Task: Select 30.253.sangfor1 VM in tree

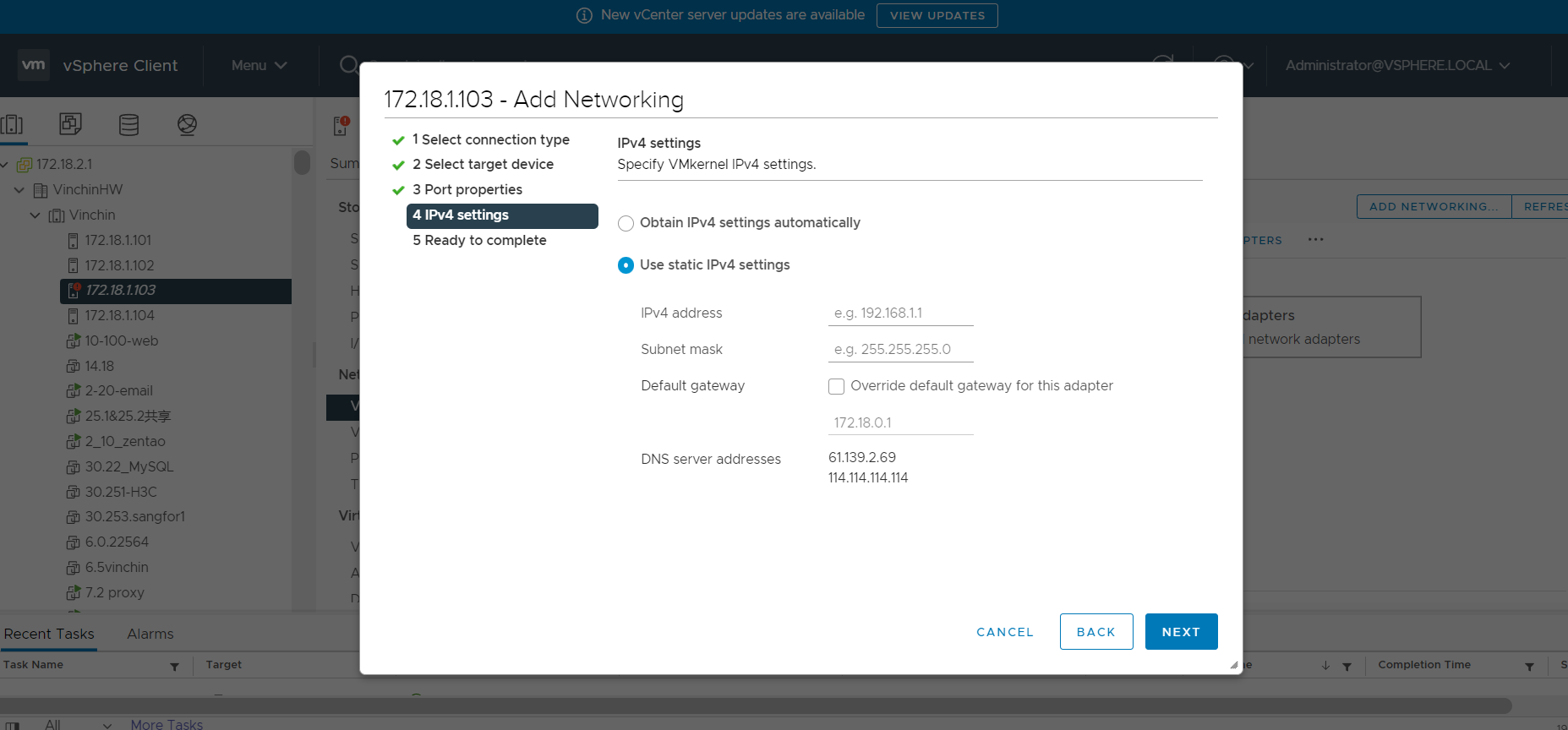Action: click(134, 517)
